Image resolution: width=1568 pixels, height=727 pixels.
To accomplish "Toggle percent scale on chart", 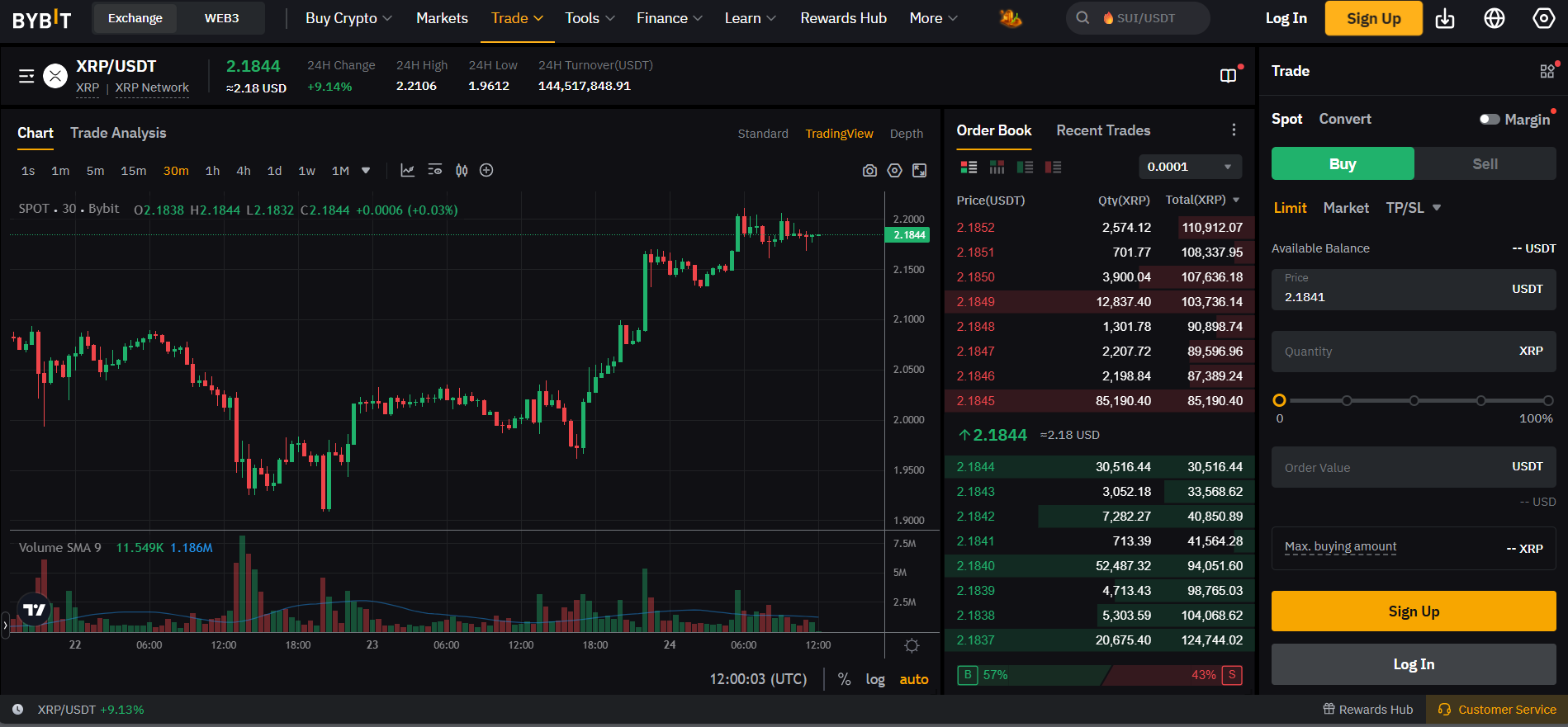I will click(844, 679).
